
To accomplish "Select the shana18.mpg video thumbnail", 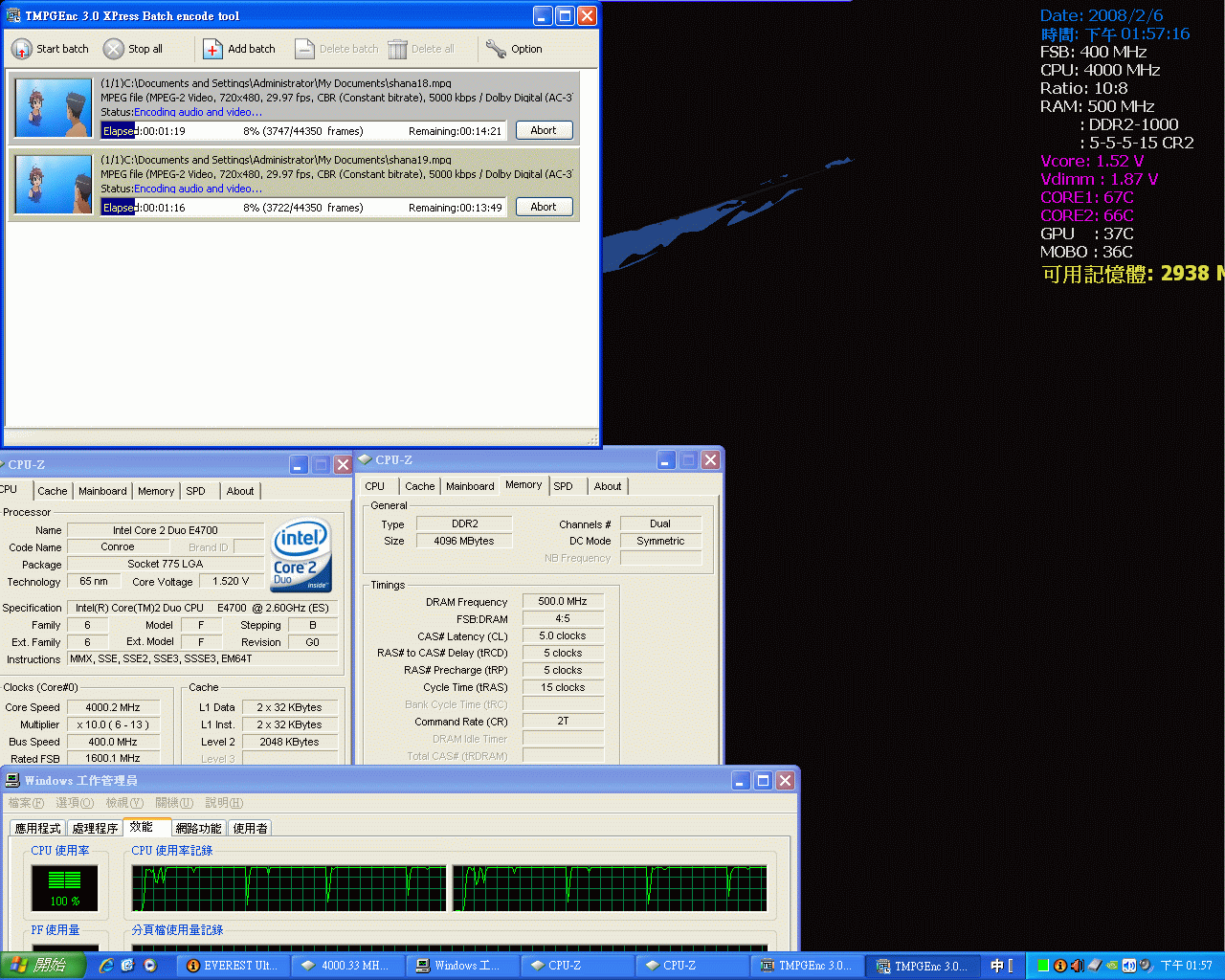I will (54, 108).
